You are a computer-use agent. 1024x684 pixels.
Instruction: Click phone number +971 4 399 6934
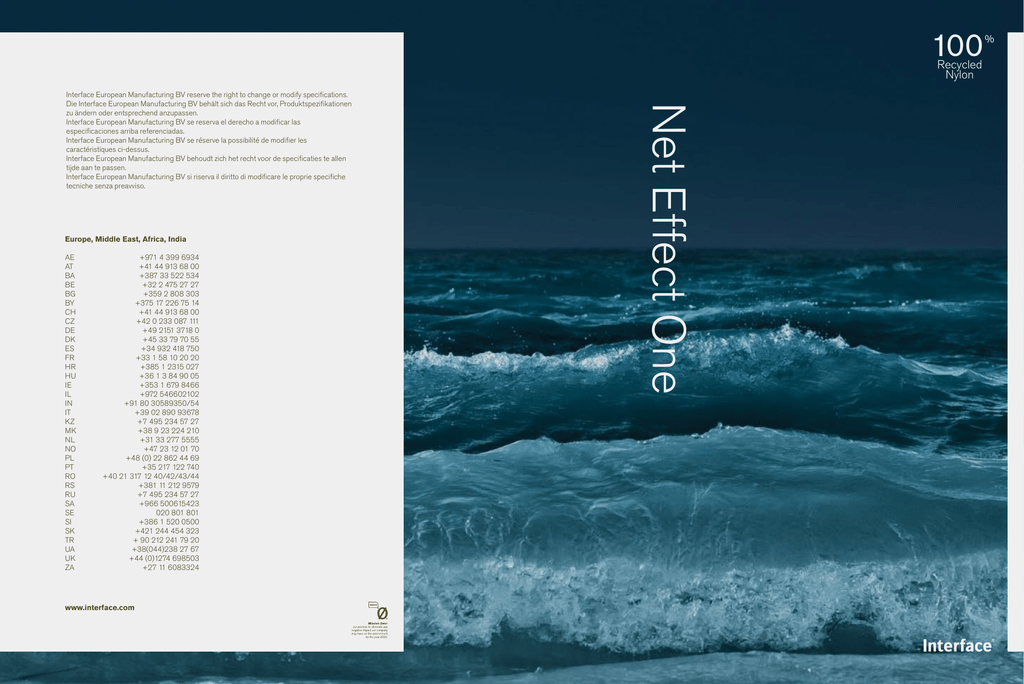pyautogui.click(x=169, y=257)
